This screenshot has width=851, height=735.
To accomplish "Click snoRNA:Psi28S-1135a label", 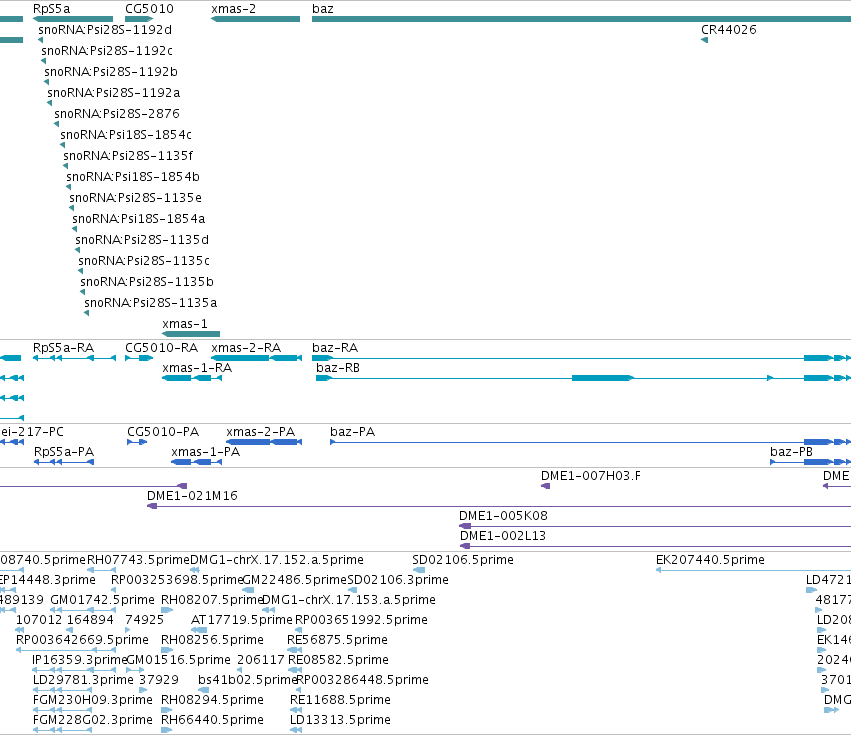I will [150, 302].
